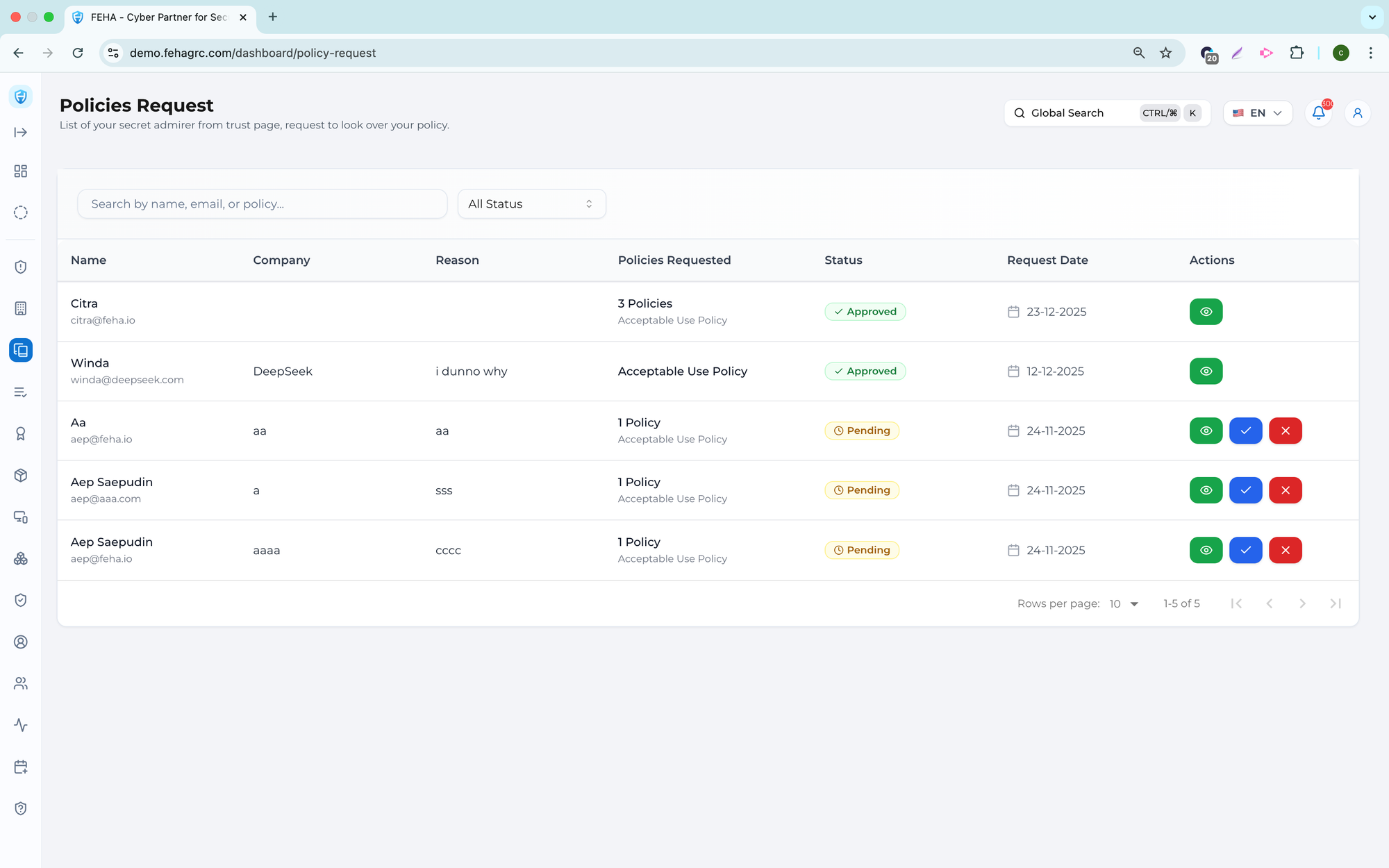View Citra's policy request eye button
The image size is (1389, 868).
coord(1206,312)
